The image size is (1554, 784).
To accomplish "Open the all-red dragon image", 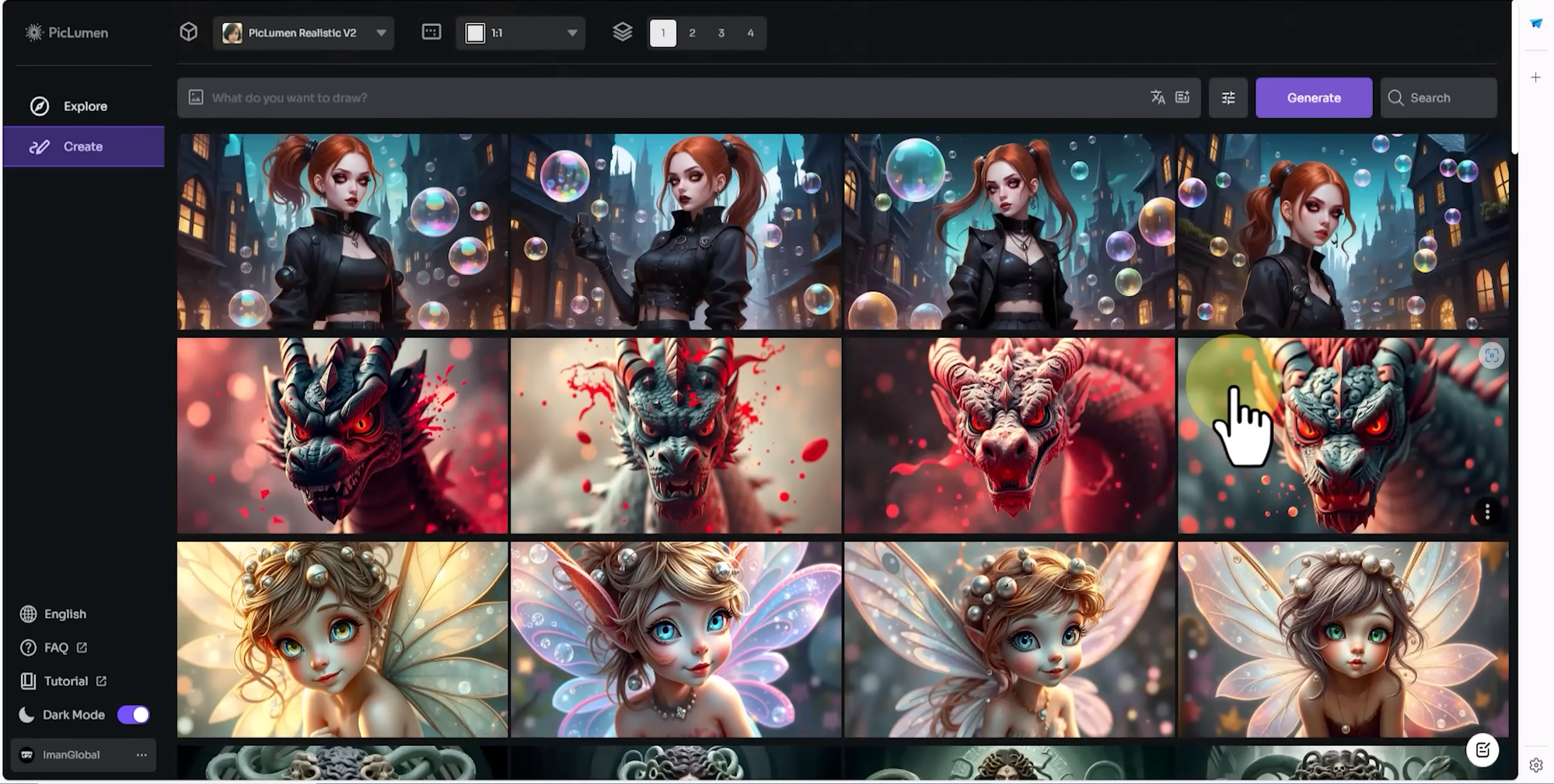I will (1009, 435).
